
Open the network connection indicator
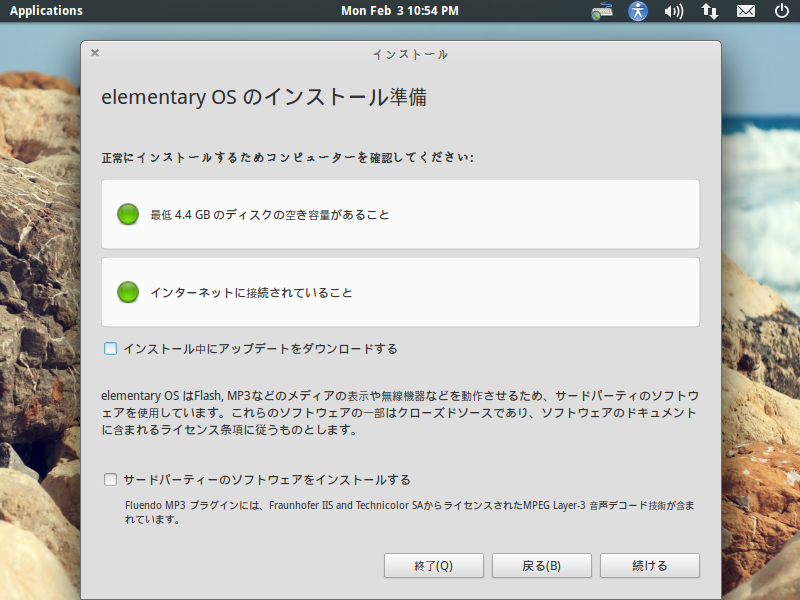click(x=710, y=11)
